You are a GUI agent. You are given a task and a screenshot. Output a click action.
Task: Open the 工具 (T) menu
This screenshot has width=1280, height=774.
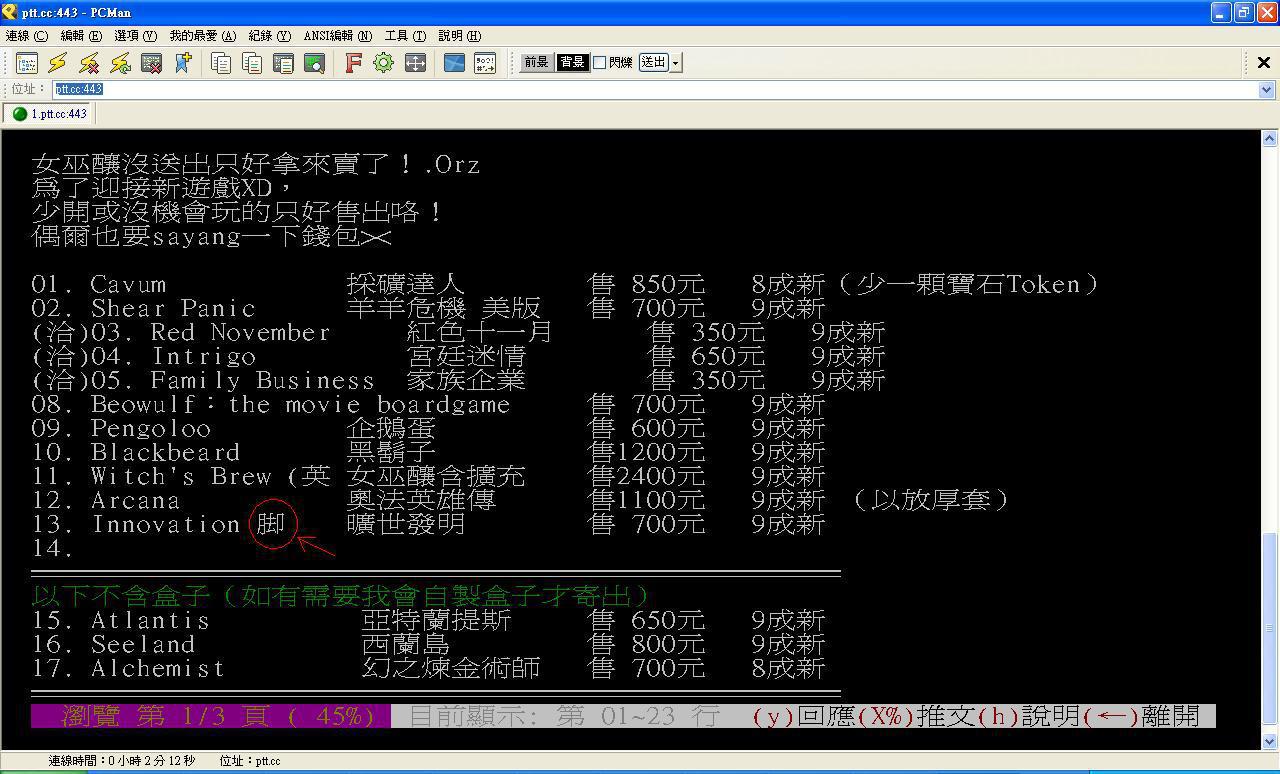[x=405, y=36]
